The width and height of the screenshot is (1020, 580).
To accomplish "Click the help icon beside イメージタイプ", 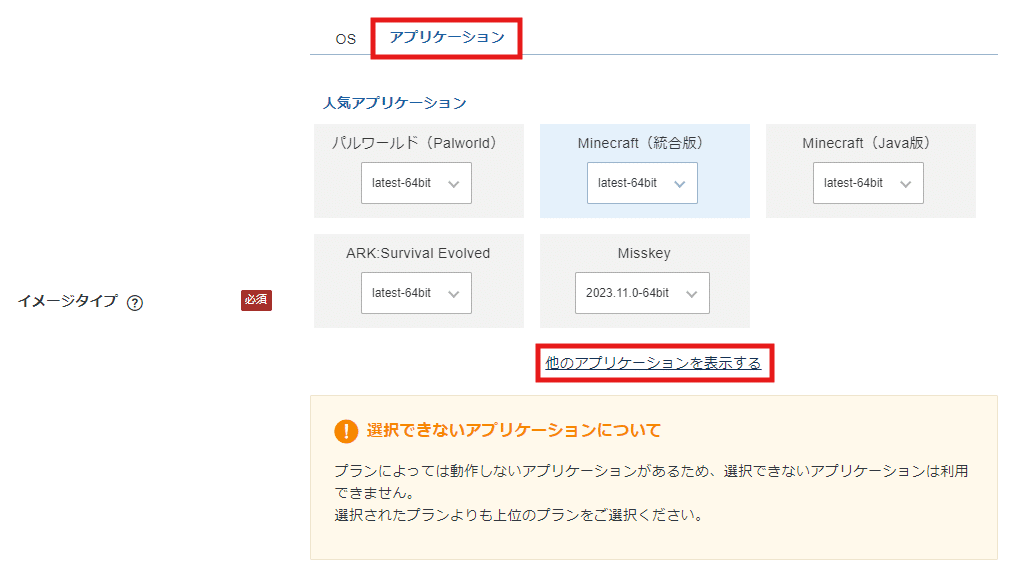I will pos(135,302).
